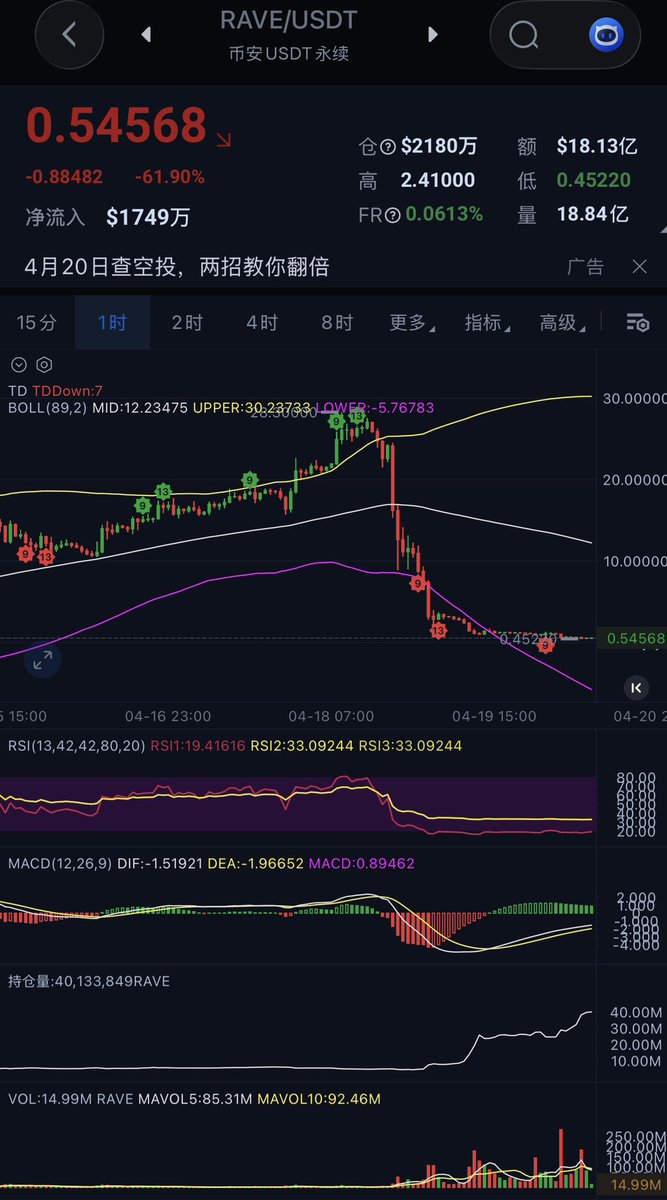The height and width of the screenshot is (1200, 667).
Task: Tap the 广告 label
Action: coord(586,267)
